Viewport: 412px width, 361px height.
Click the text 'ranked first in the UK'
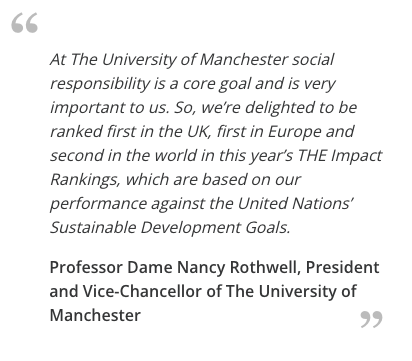tap(131, 132)
